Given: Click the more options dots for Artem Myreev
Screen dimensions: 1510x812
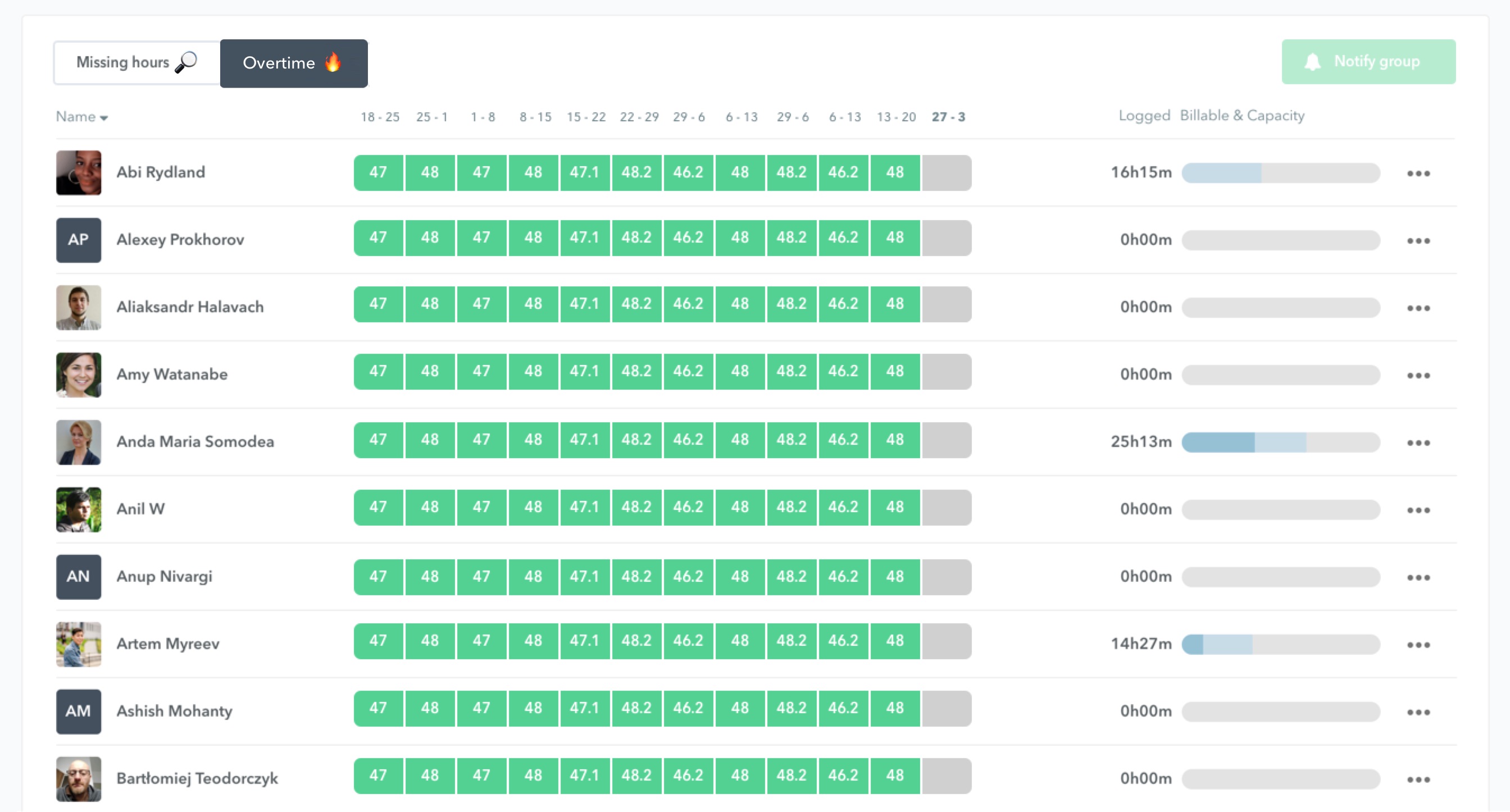Looking at the screenshot, I should point(1418,645).
